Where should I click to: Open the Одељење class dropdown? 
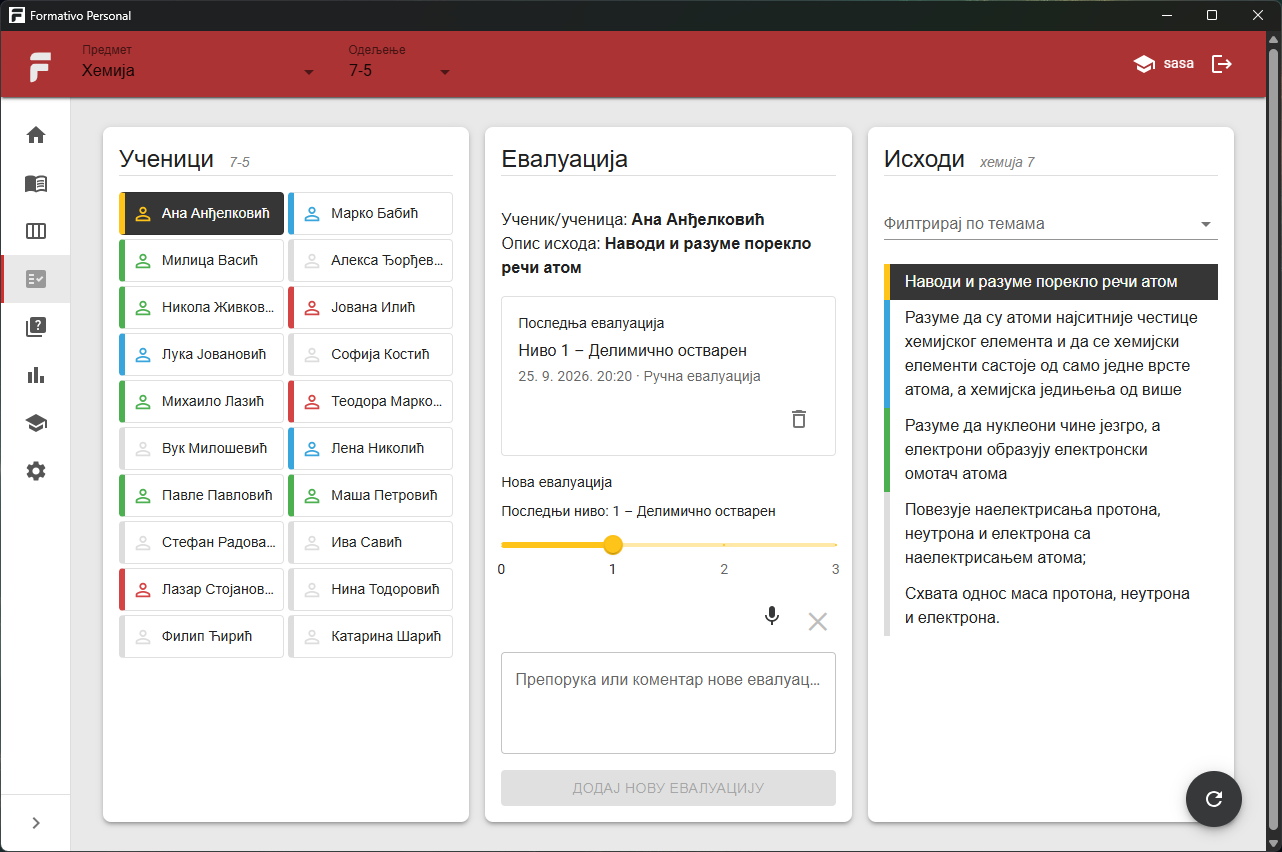click(x=399, y=64)
